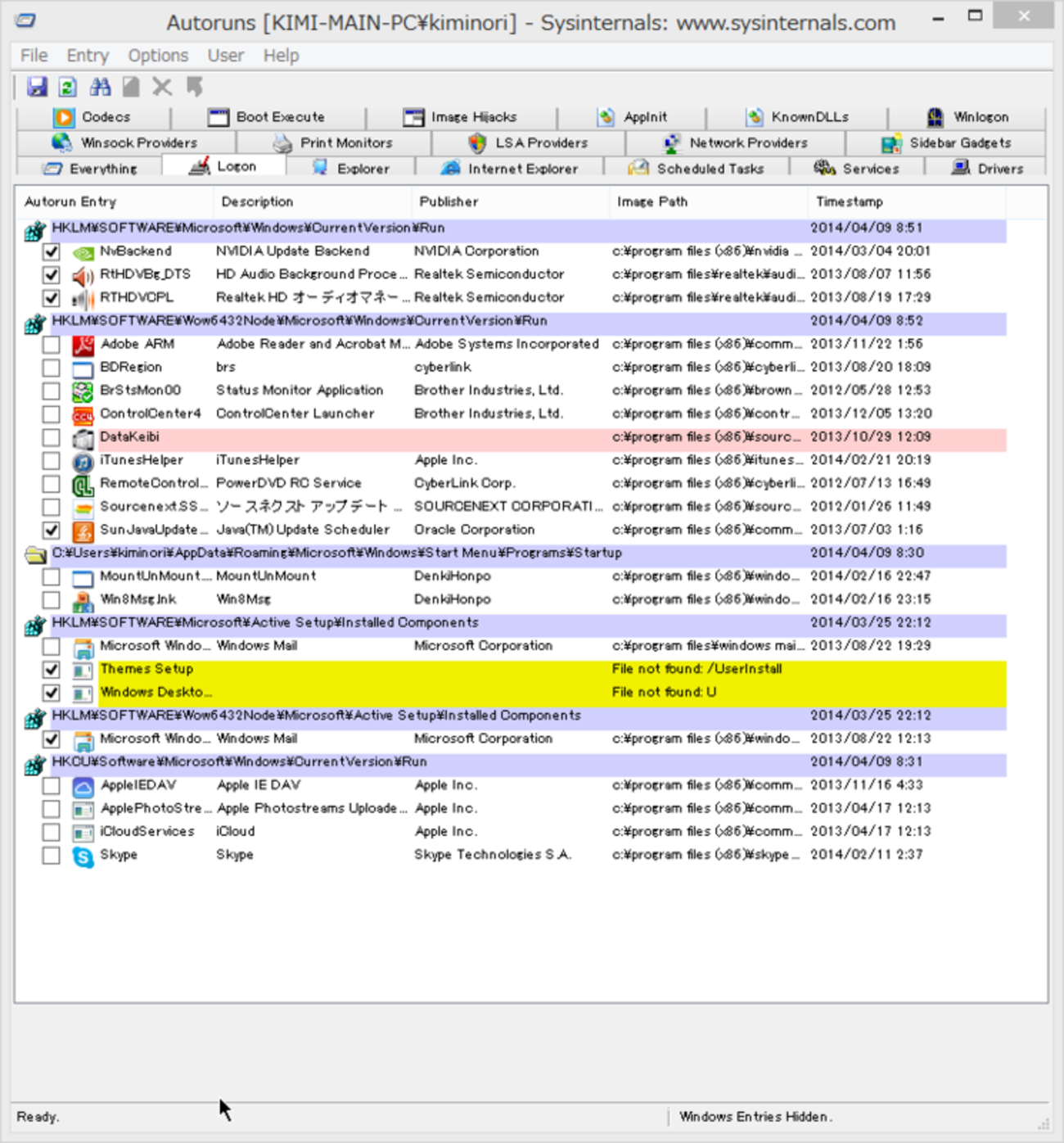The width and height of the screenshot is (1064, 1143).
Task: Click the Refresh toolbar icon
Action: point(68,87)
